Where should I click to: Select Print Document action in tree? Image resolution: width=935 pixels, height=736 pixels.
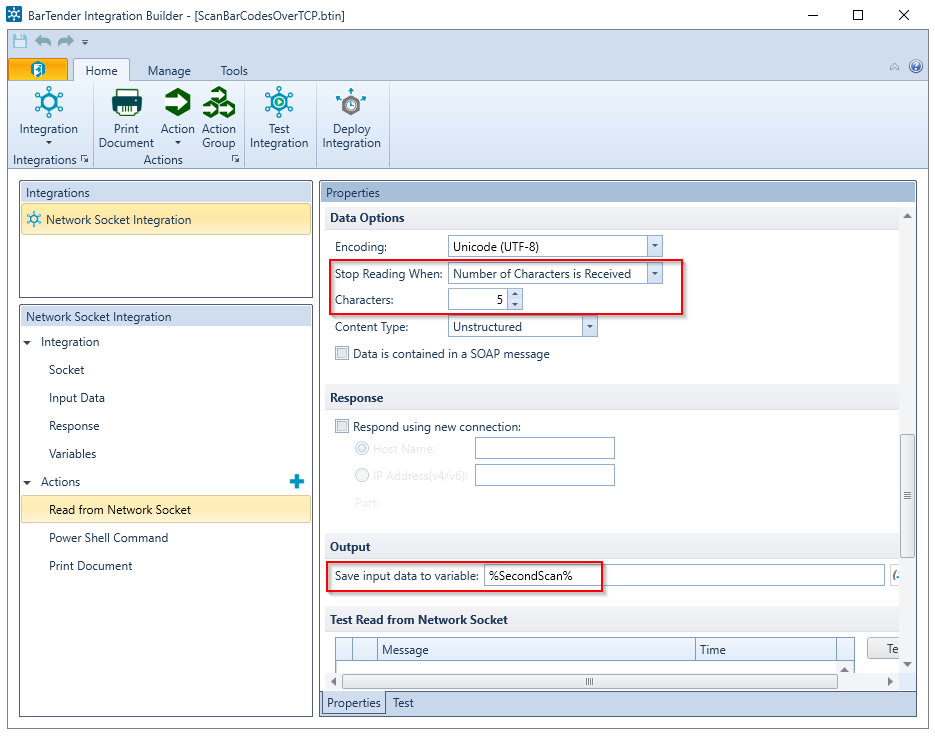pos(91,565)
